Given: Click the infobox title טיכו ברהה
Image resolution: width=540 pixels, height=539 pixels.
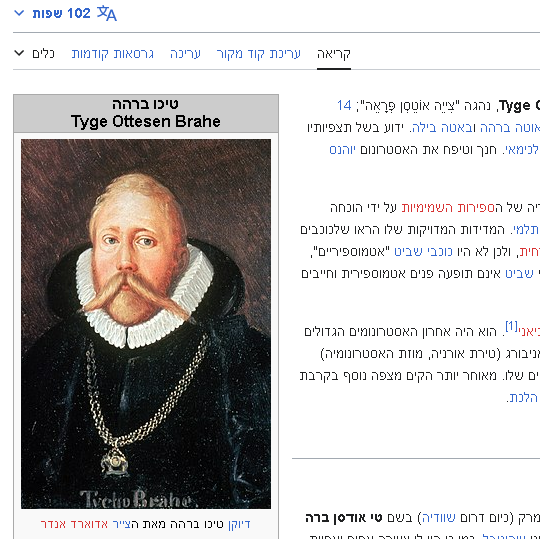Looking at the screenshot, I should (x=145, y=104).
